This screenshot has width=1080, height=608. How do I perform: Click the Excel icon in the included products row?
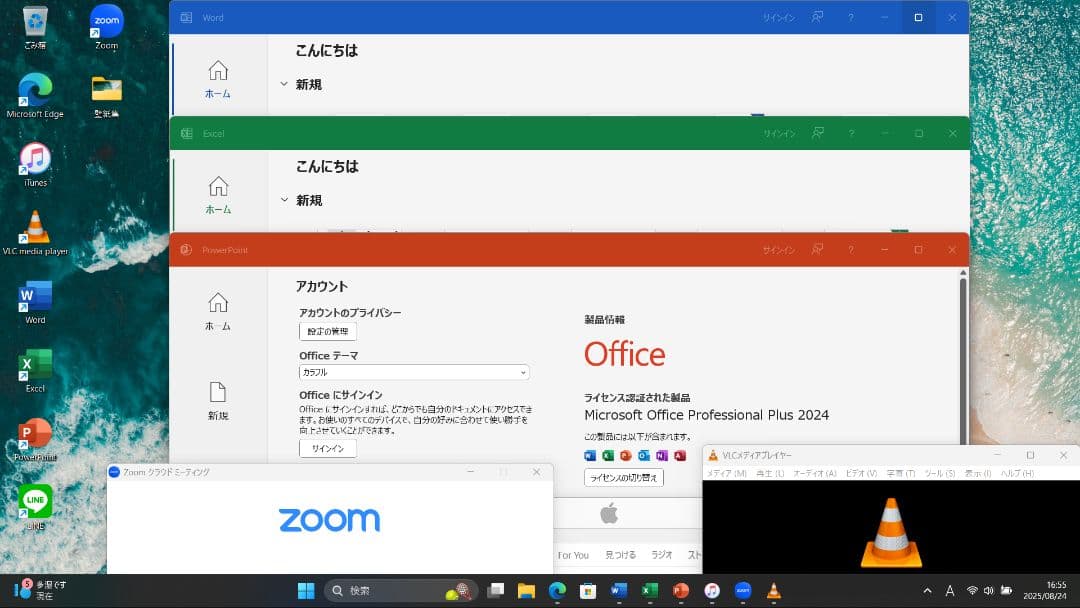(x=607, y=455)
